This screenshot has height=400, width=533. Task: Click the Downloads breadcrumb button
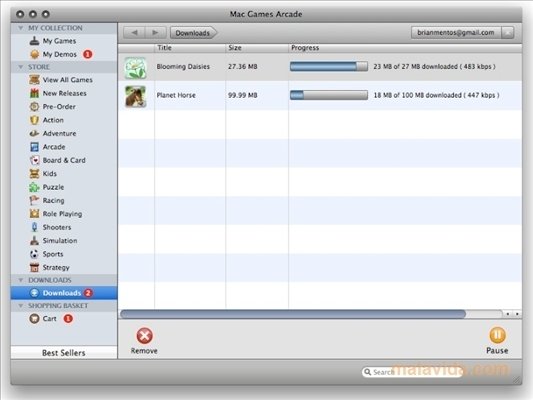click(x=193, y=33)
